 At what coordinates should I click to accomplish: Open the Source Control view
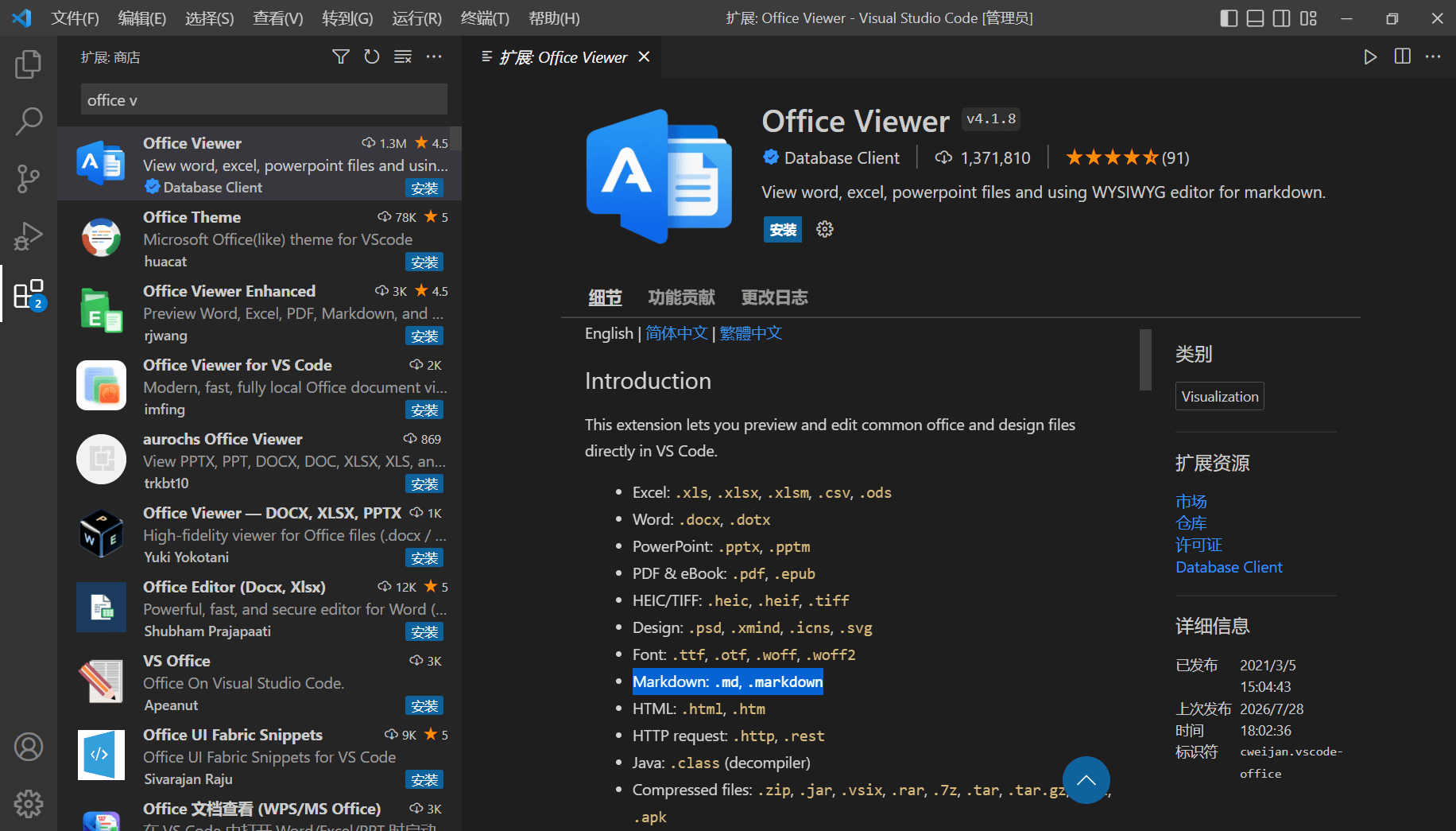(29, 179)
